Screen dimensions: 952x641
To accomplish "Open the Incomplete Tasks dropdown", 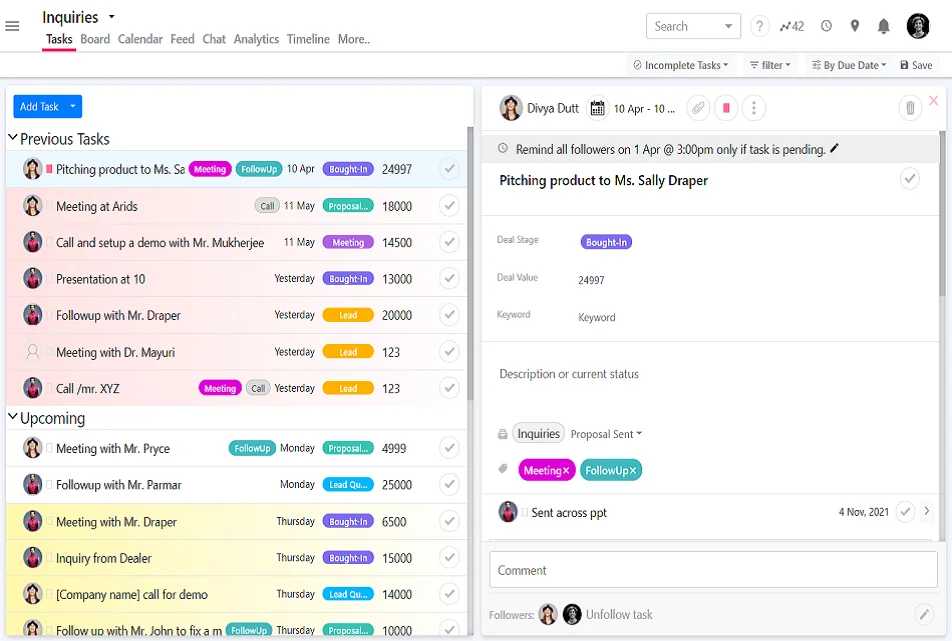I will coord(681,65).
